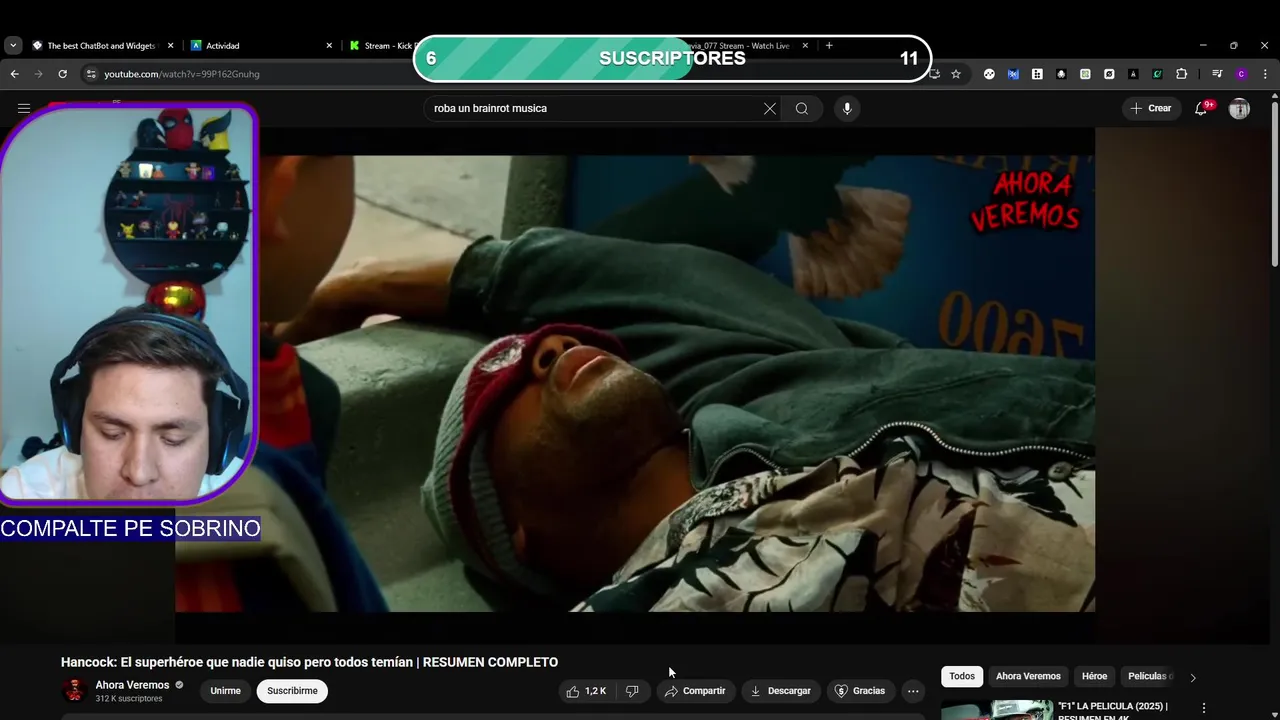This screenshot has height=720, width=1280.
Task: Open the green swoosh extension icon
Action: (1157, 74)
